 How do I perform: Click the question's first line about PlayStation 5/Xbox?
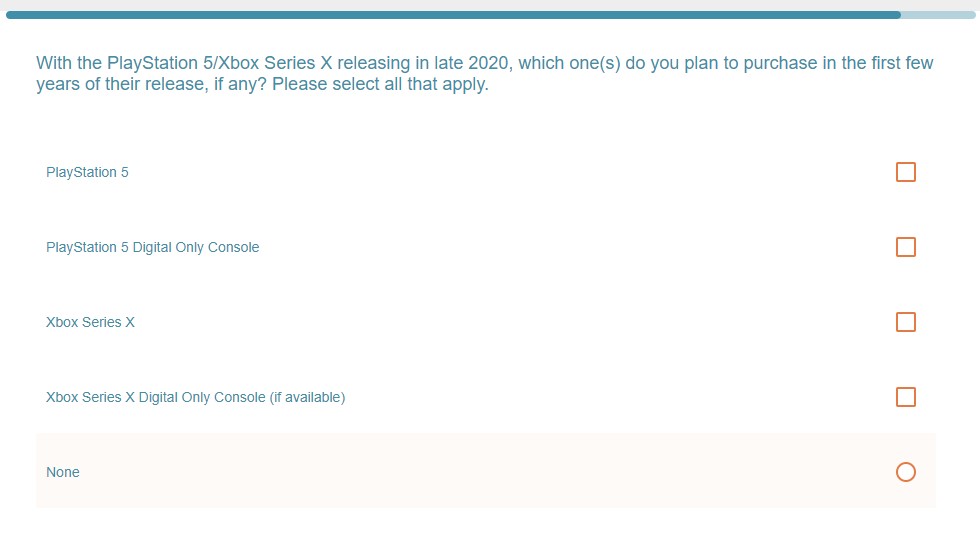[484, 63]
